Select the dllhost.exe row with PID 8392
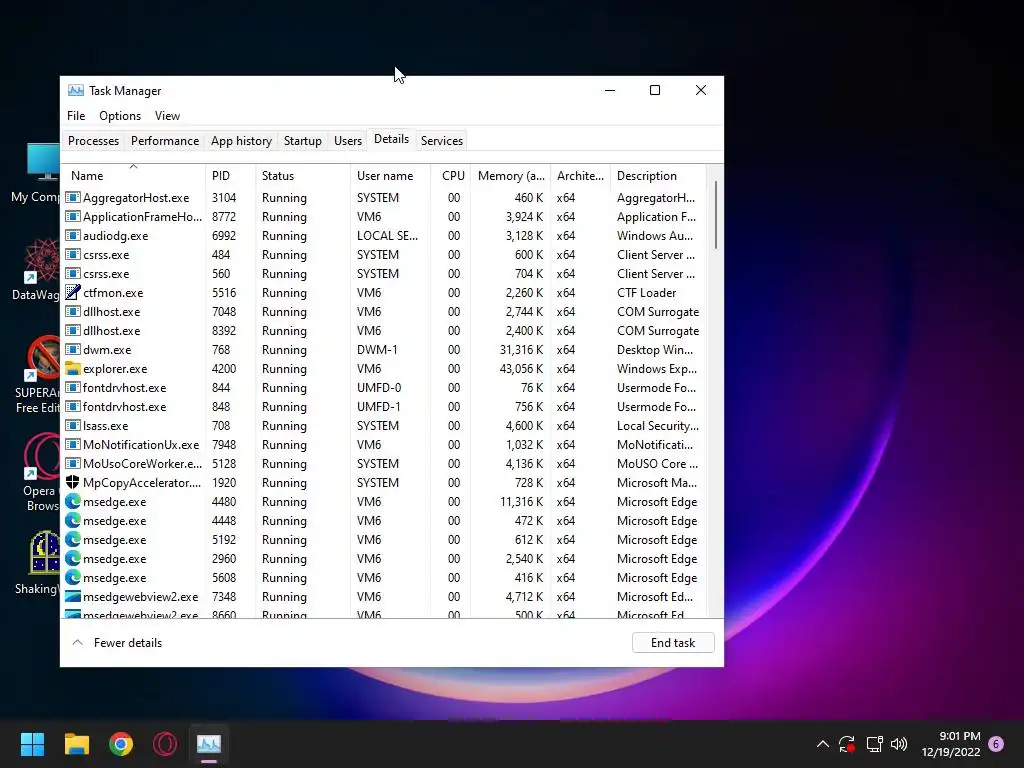Screen dimensions: 1024x768 pos(385,330)
